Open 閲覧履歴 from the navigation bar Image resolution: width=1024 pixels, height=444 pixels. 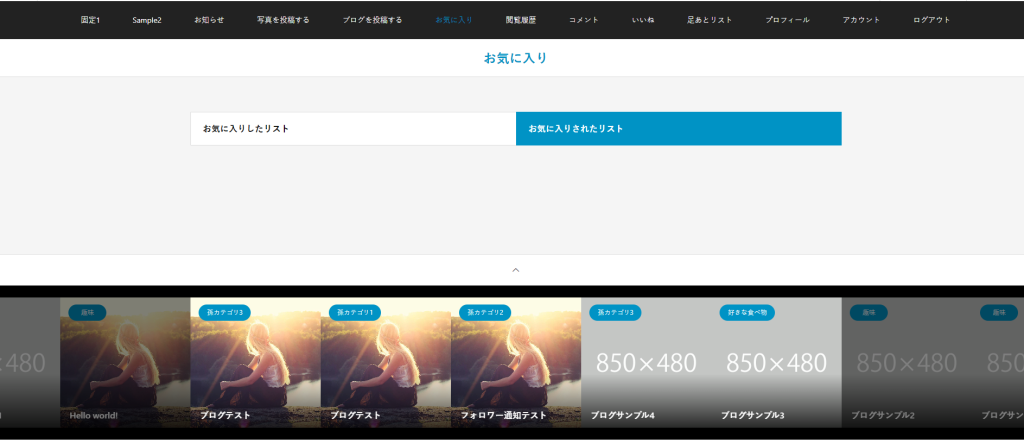[x=521, y=20]
